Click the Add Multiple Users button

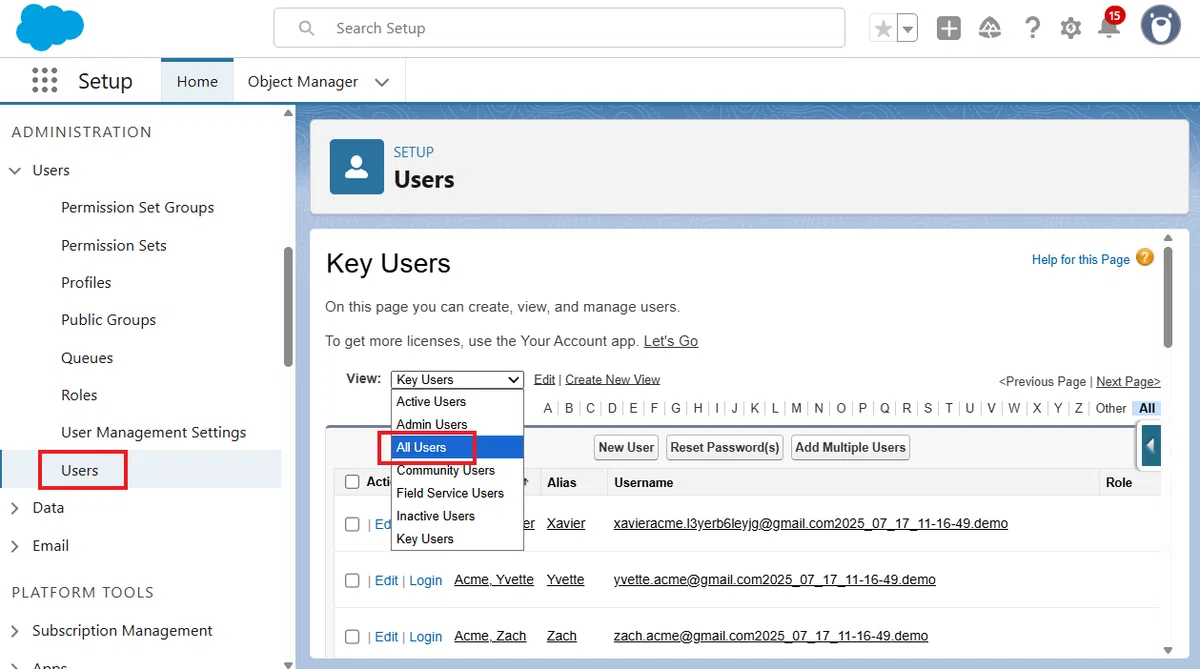pos(851,448)
